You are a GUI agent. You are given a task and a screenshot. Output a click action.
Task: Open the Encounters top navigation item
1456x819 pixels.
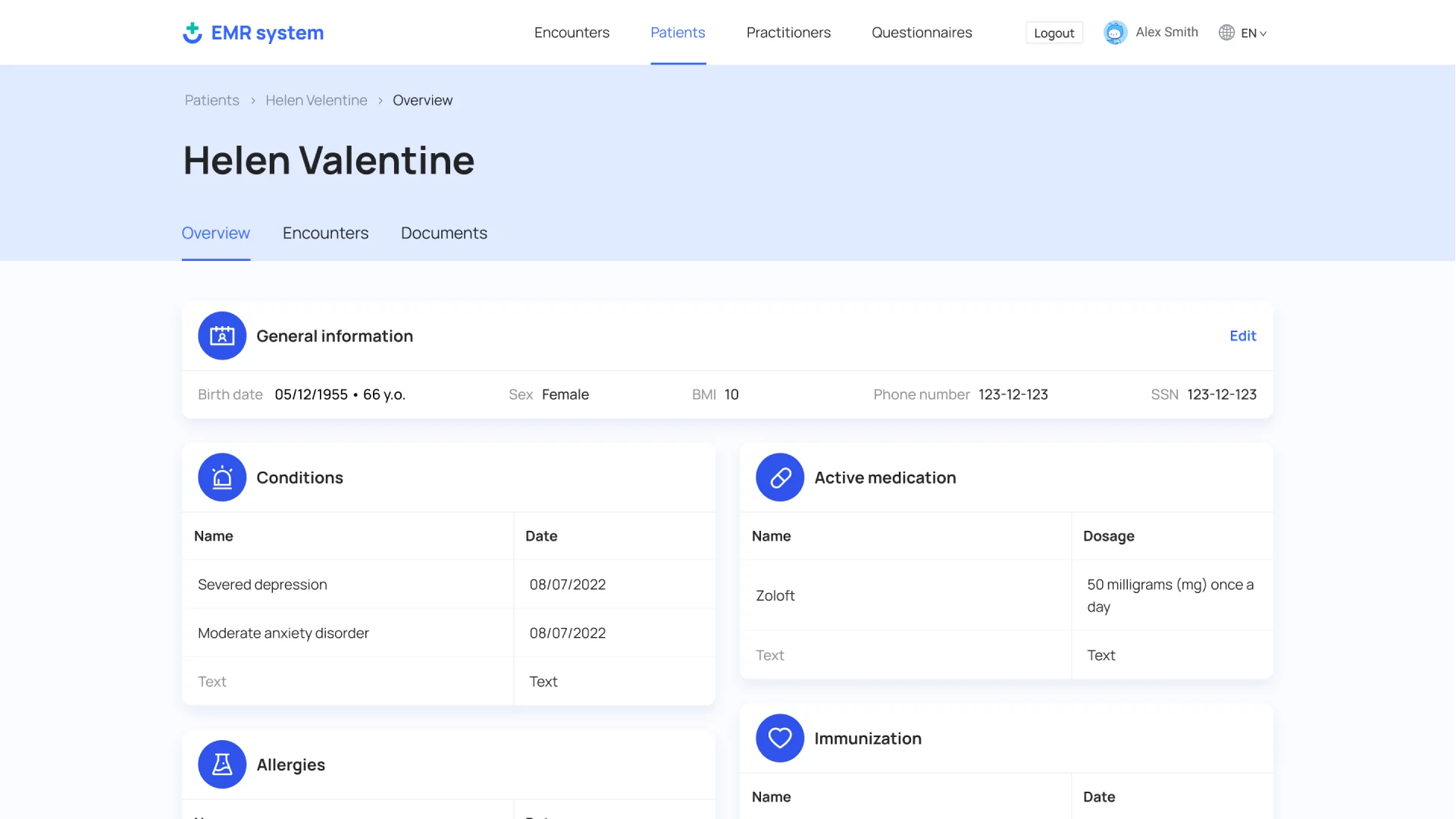tap(571, 33)
